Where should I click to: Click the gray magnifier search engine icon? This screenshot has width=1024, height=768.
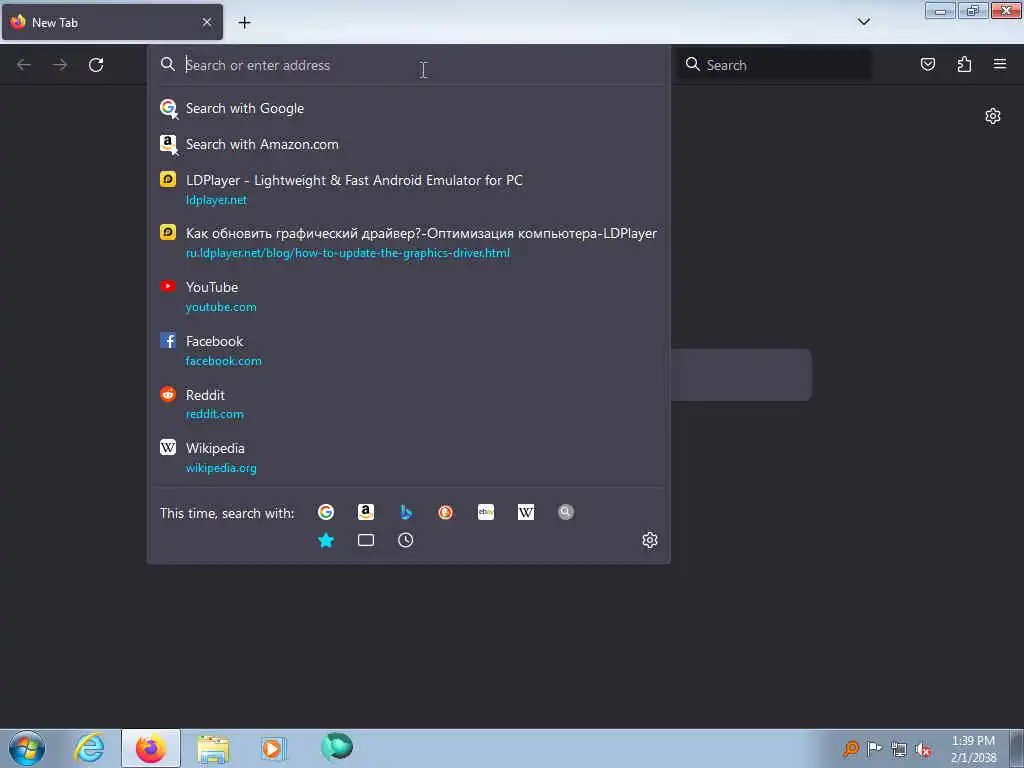point(566,512)
